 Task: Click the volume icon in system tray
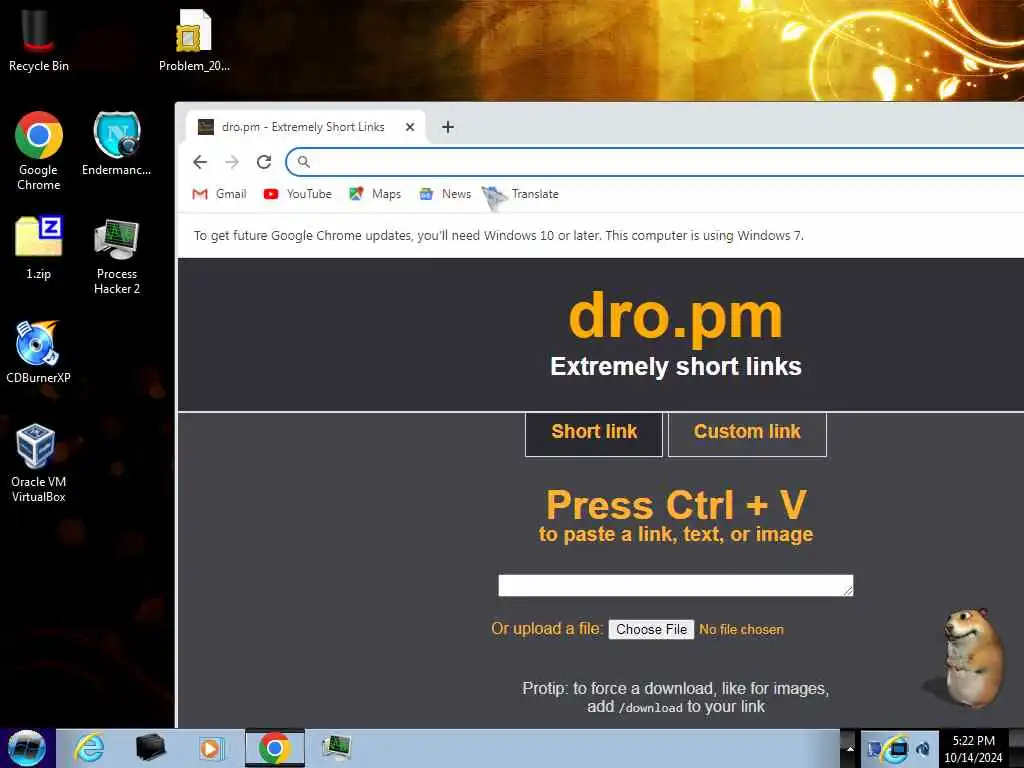coord(923,749)
